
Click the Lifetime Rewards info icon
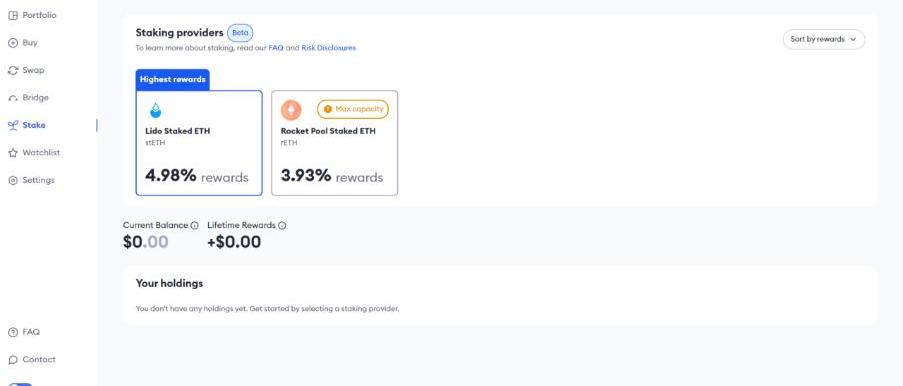click(x=282, y=225)
